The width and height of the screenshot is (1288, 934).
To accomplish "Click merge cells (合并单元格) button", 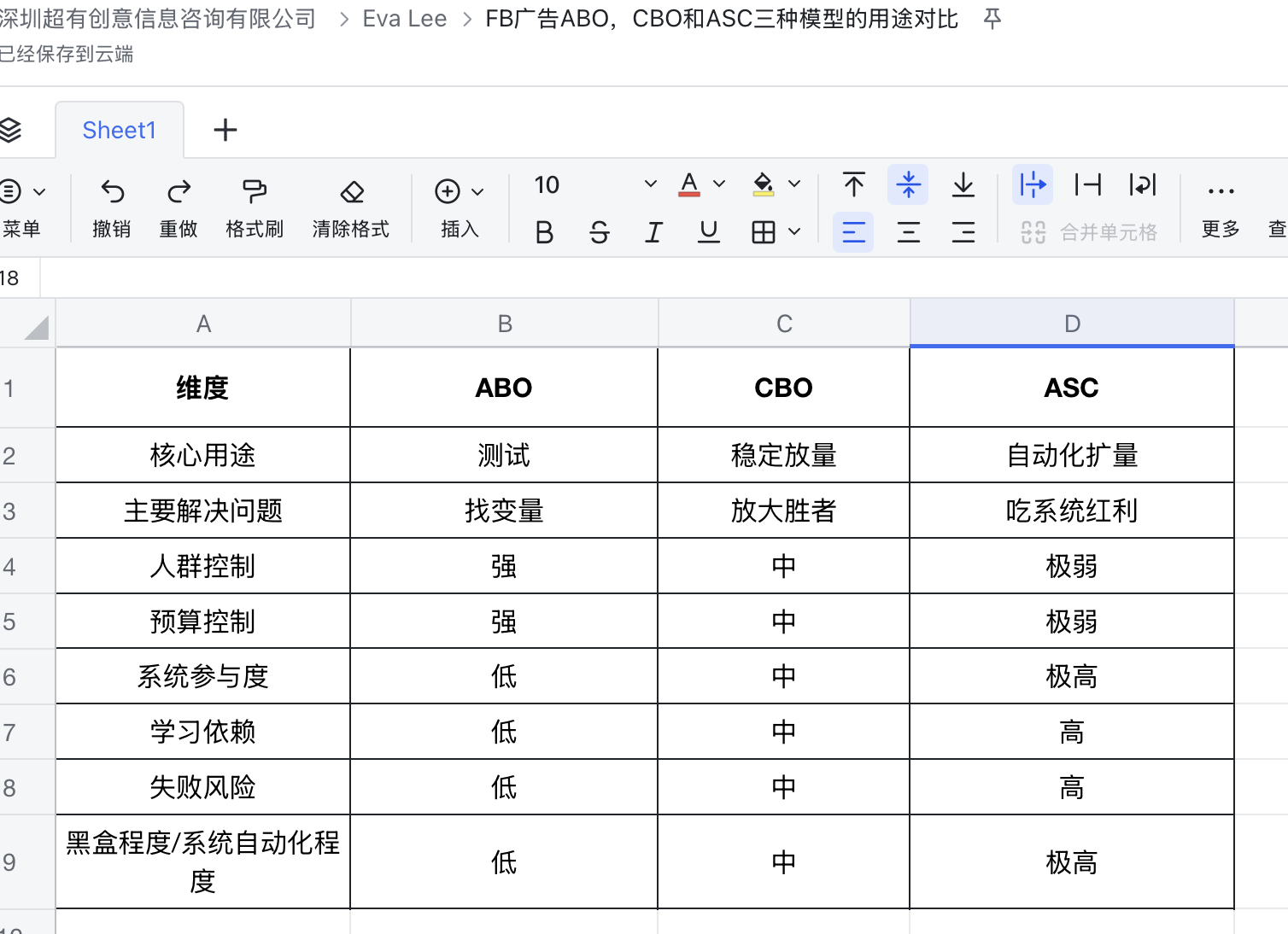I will point(1089,232).
